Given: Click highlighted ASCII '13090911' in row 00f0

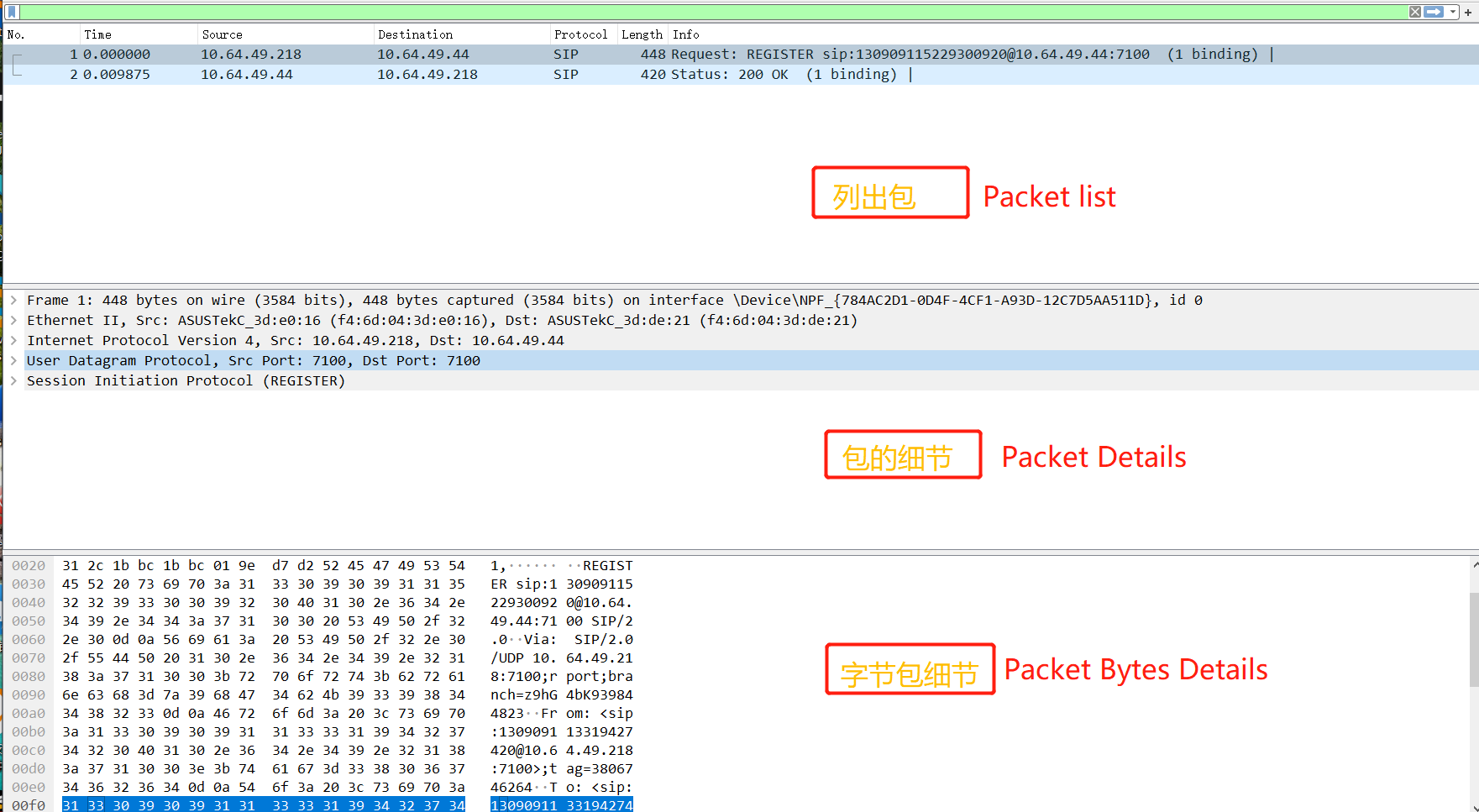Looking at the screenshot, I should click(x=524, y=805).
